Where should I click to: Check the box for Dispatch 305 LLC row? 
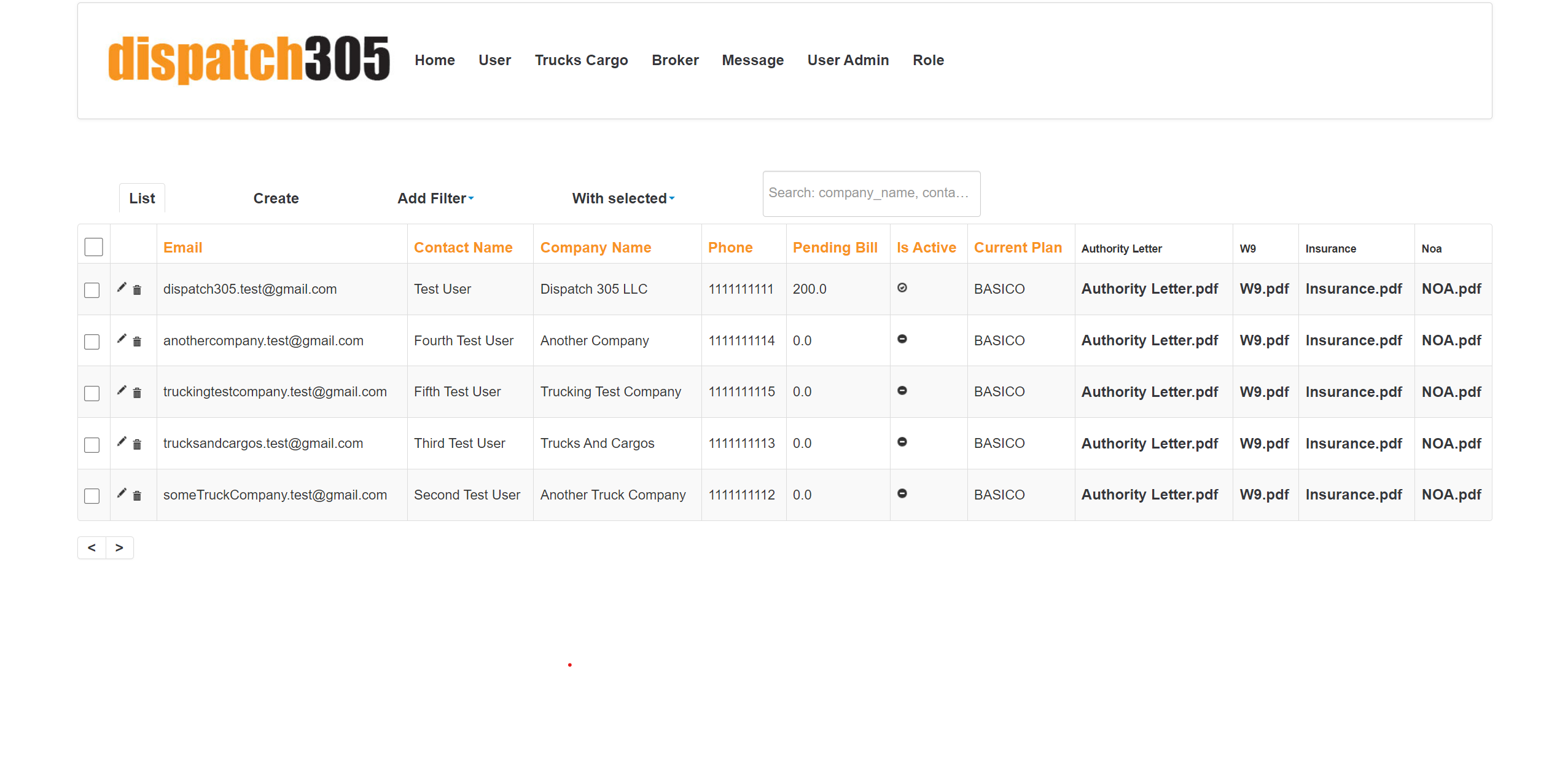click(92, 290)
